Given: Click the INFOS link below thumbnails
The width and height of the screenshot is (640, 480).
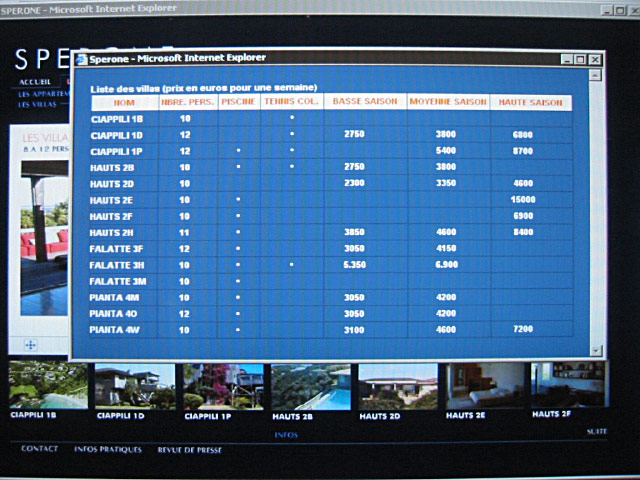Looking at the screenshot, I should (286, 435).
